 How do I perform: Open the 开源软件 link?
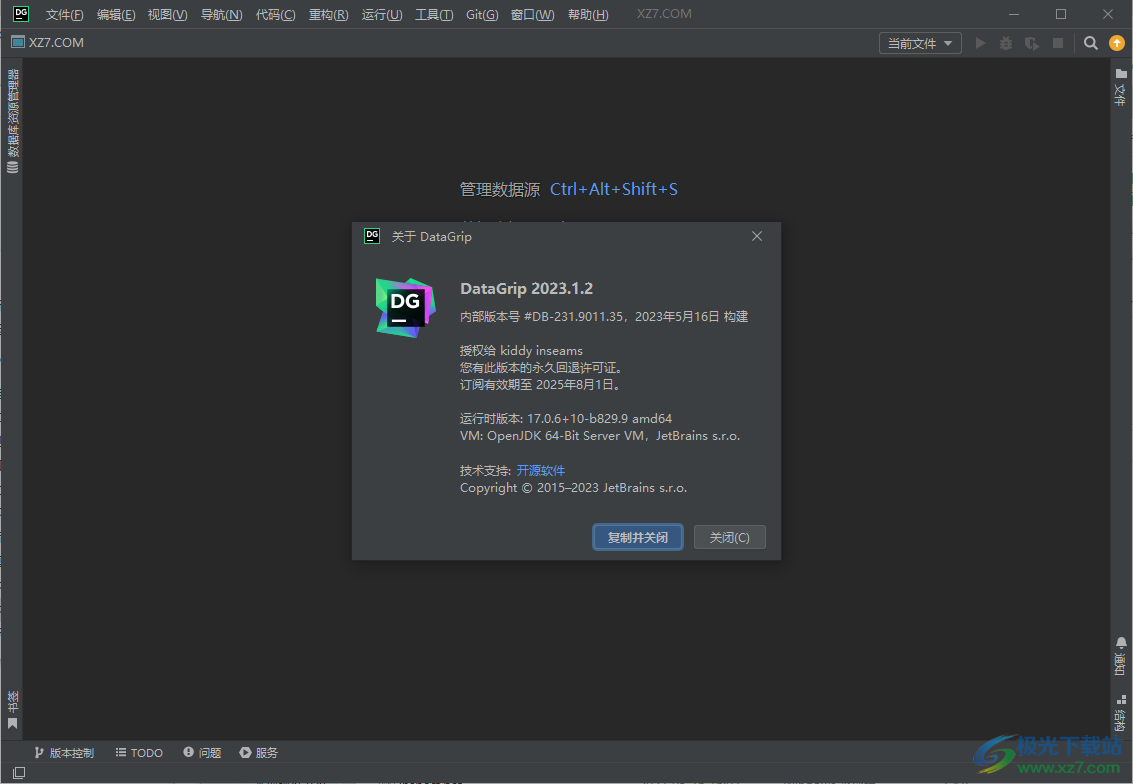tap(540, 470)
